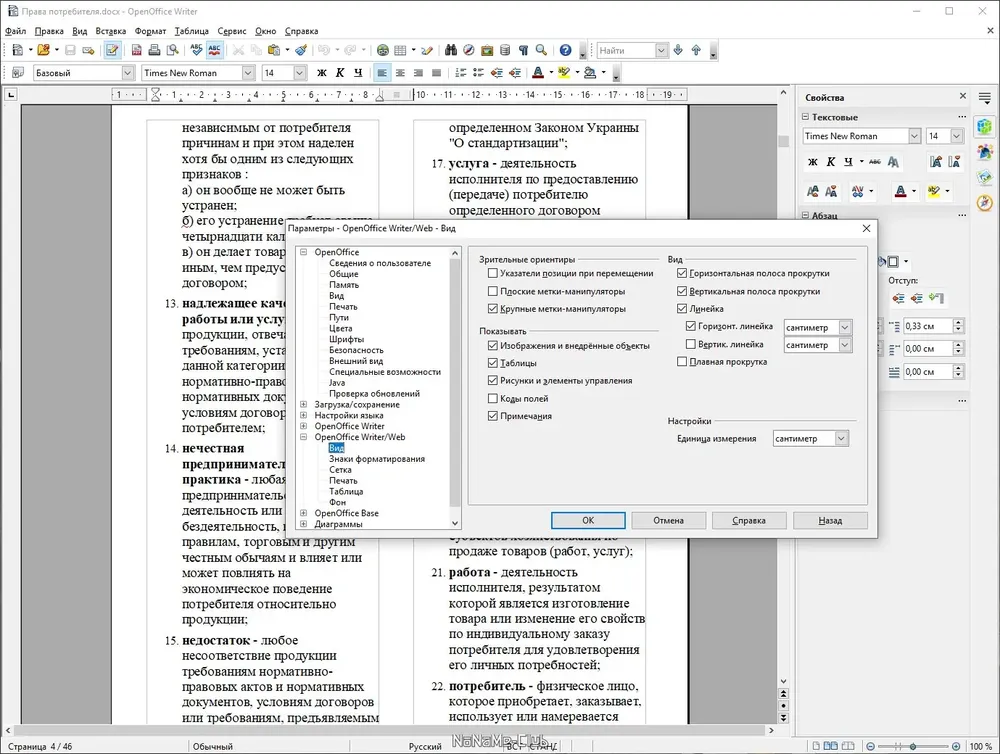Enable the Плавная прокрутка checkbox
Screen dimensions: 1000x754
pyautogui.click(x=682, y=362)
